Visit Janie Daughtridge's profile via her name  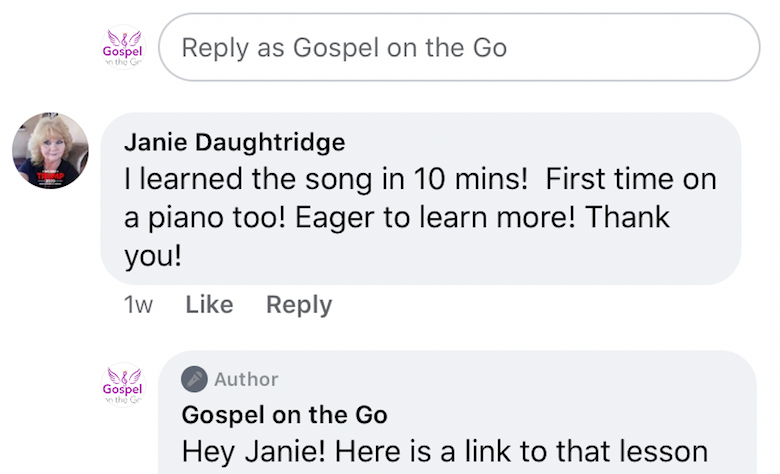coord(235,142)
